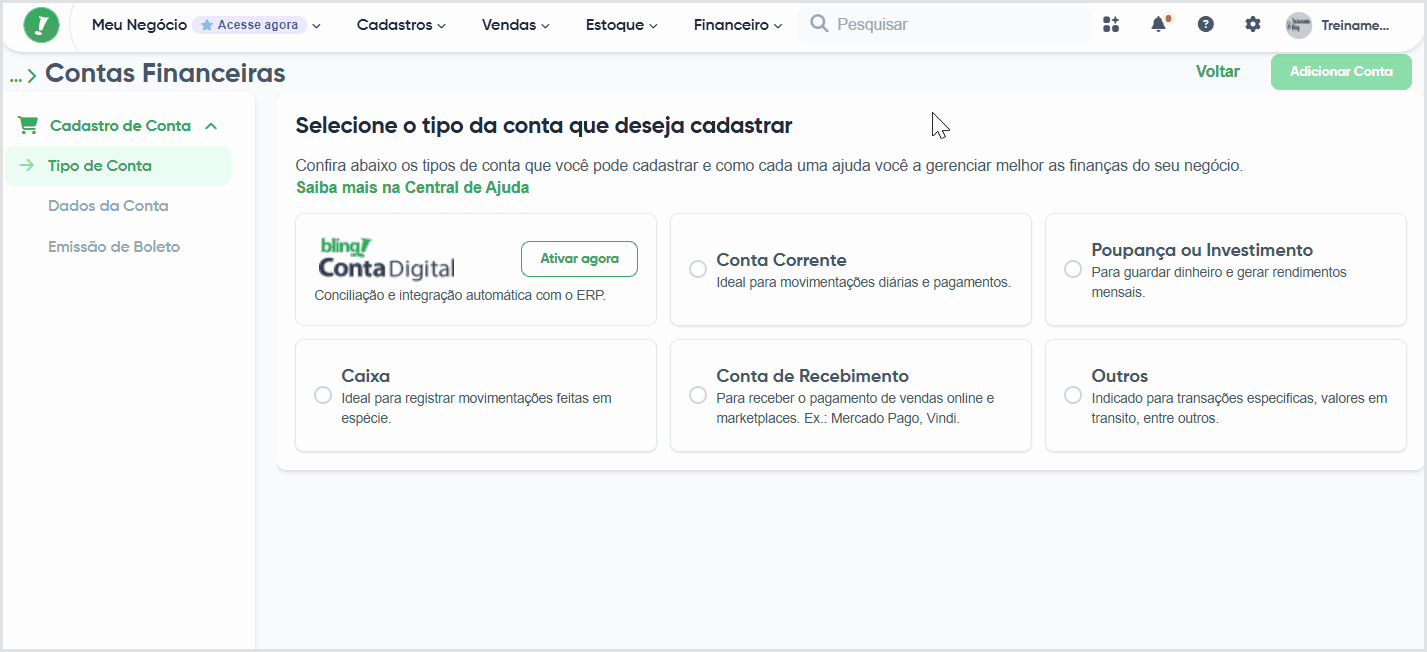Viewport: 1427px width, 652px height.
Task: Go to Tipo de Conta step
Action: 118,166
